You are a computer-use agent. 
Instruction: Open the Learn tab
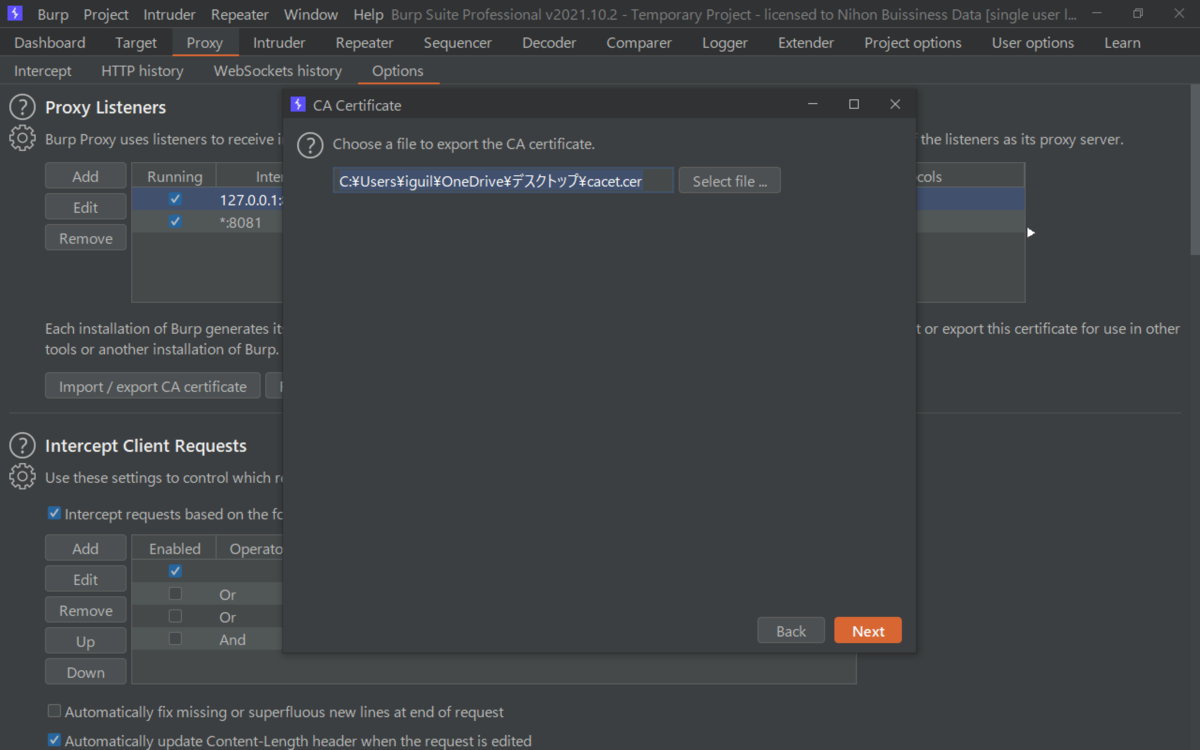pyautogui.click(x=1122, y=43)
